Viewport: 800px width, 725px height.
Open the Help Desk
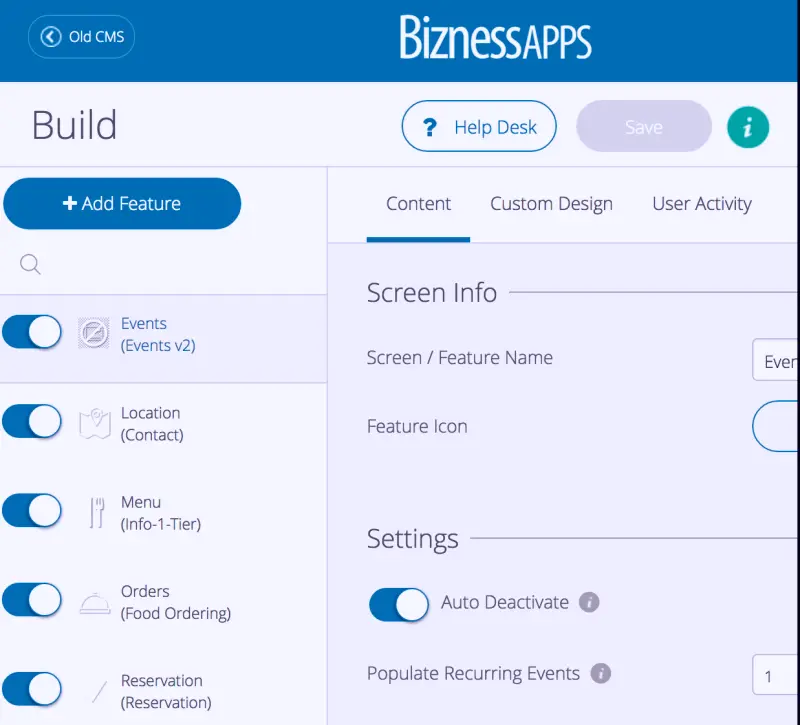point(479,126)
